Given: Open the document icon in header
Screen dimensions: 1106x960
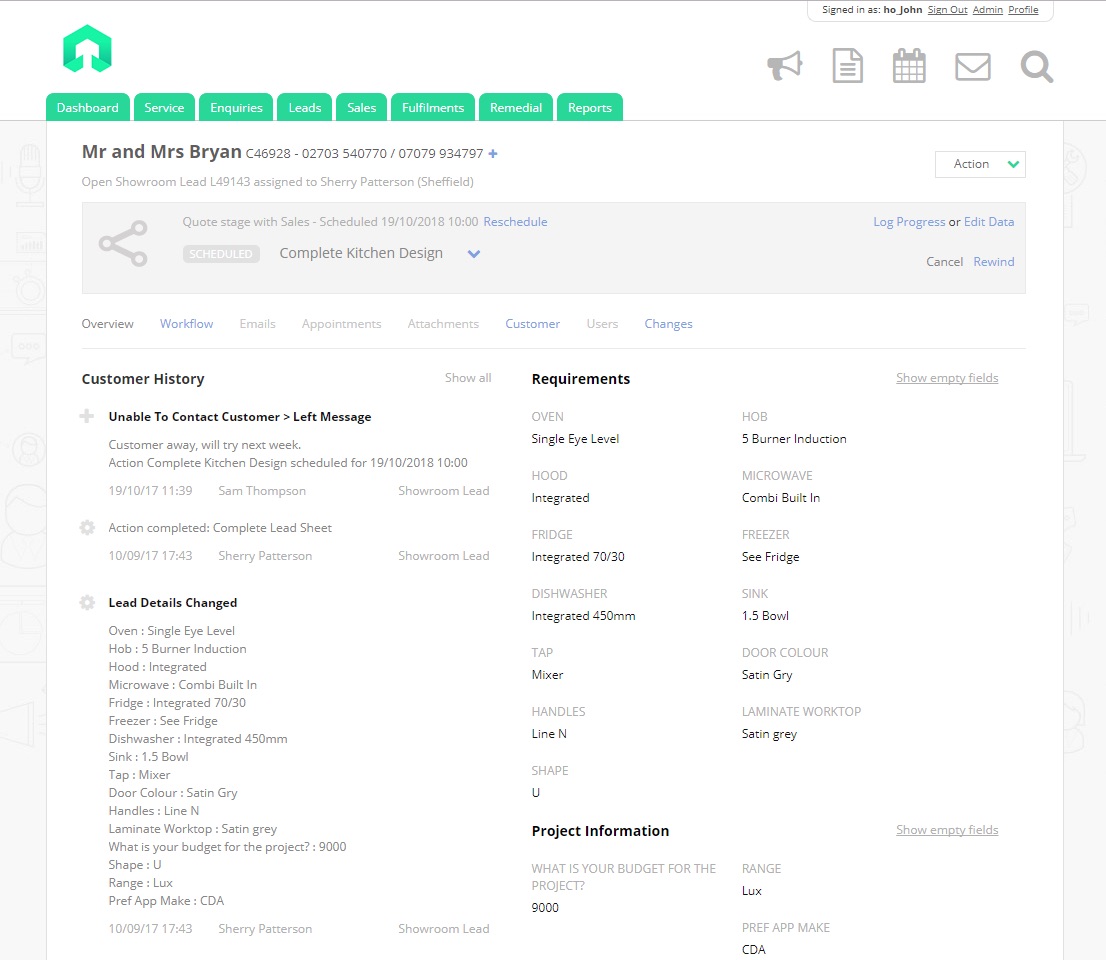Looking at the screenshot, I should point(847,66).
